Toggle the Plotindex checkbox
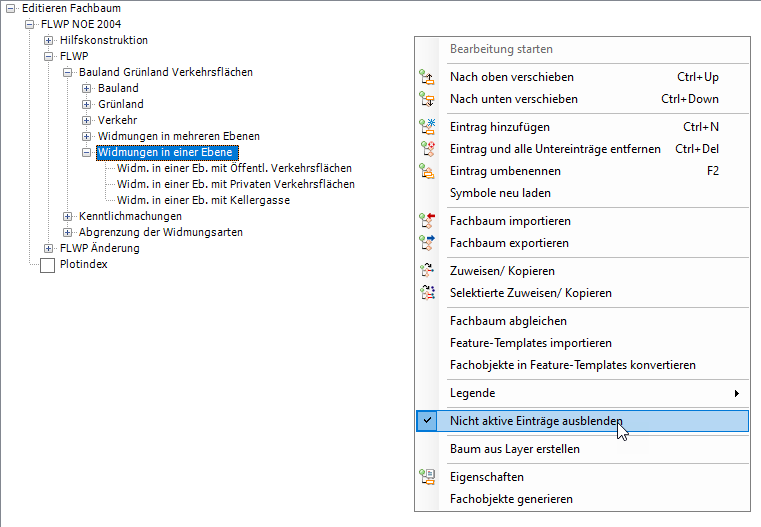This screenshot has height=527, width=761. point(47,265)
